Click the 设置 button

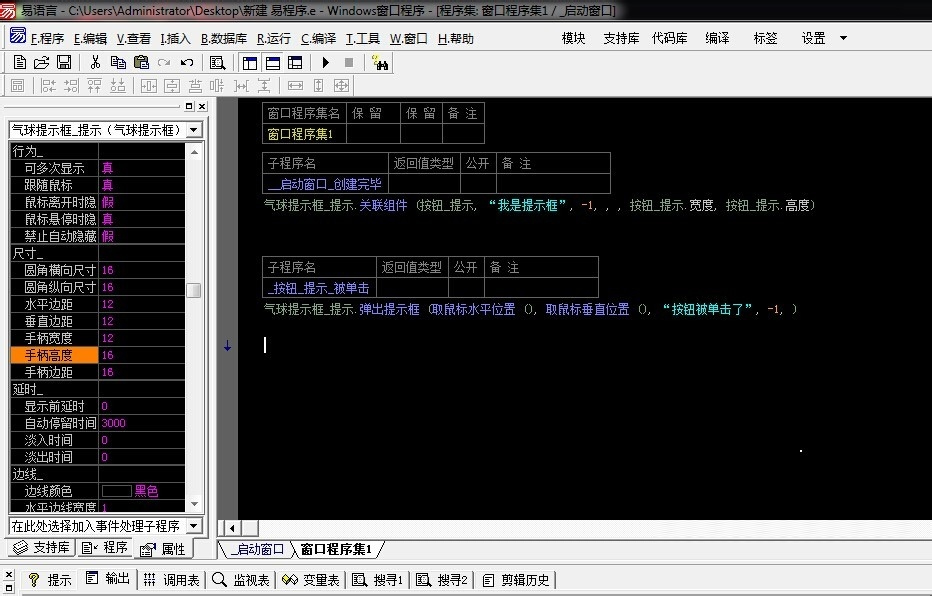[813, 38]
